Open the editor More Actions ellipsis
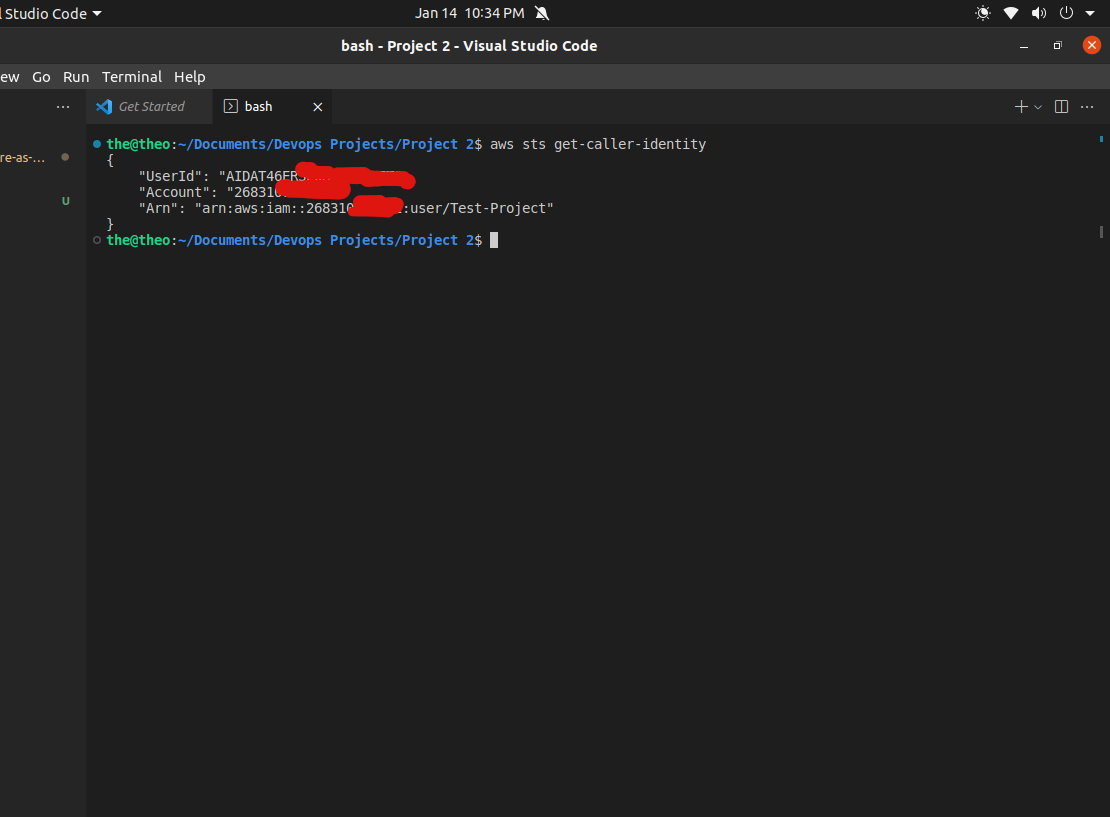 [1087, 107]
